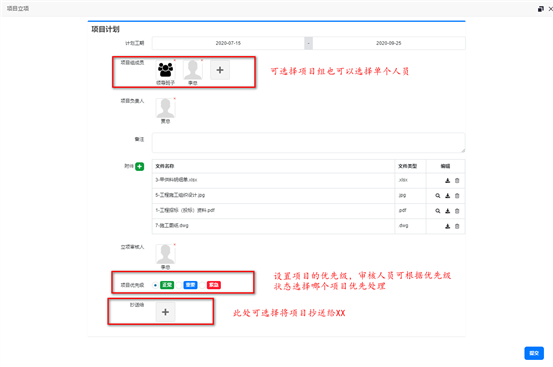Viewport: 553px width, 367px height.
Task: Click the red 紧急 priority tag
Action: pos(214,285)
